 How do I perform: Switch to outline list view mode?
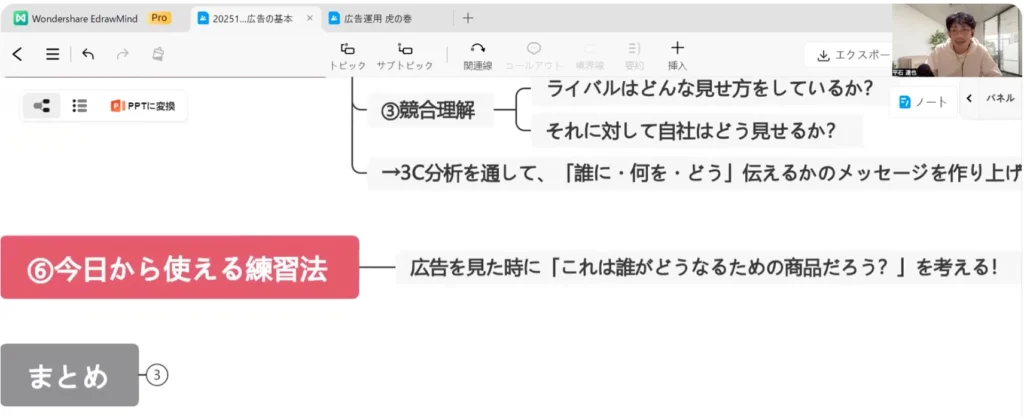click(80, 105)
